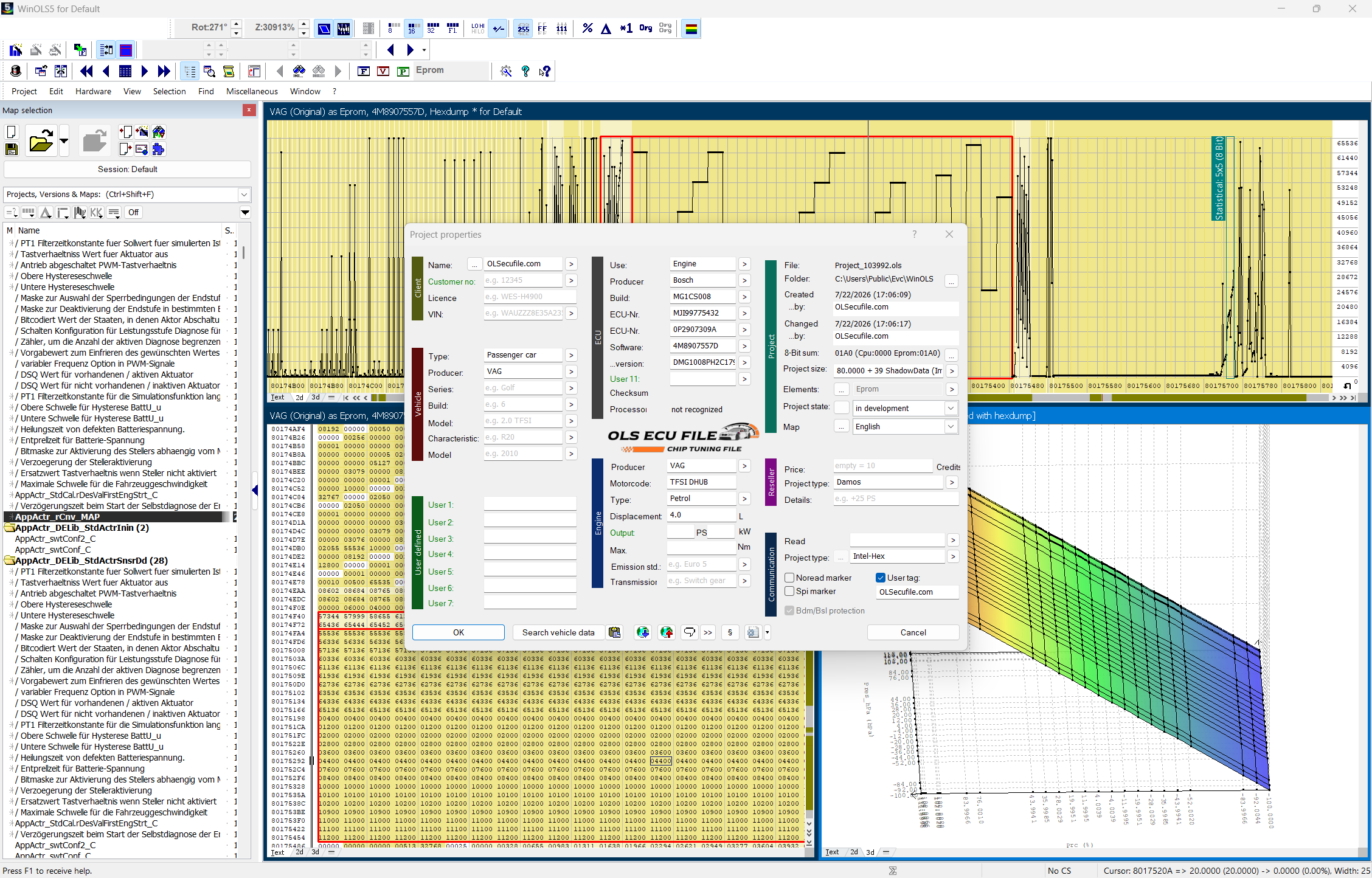Jump to first map with double-left arrows
Screen dimensions: 1372x878
click(x=86, y=71)
